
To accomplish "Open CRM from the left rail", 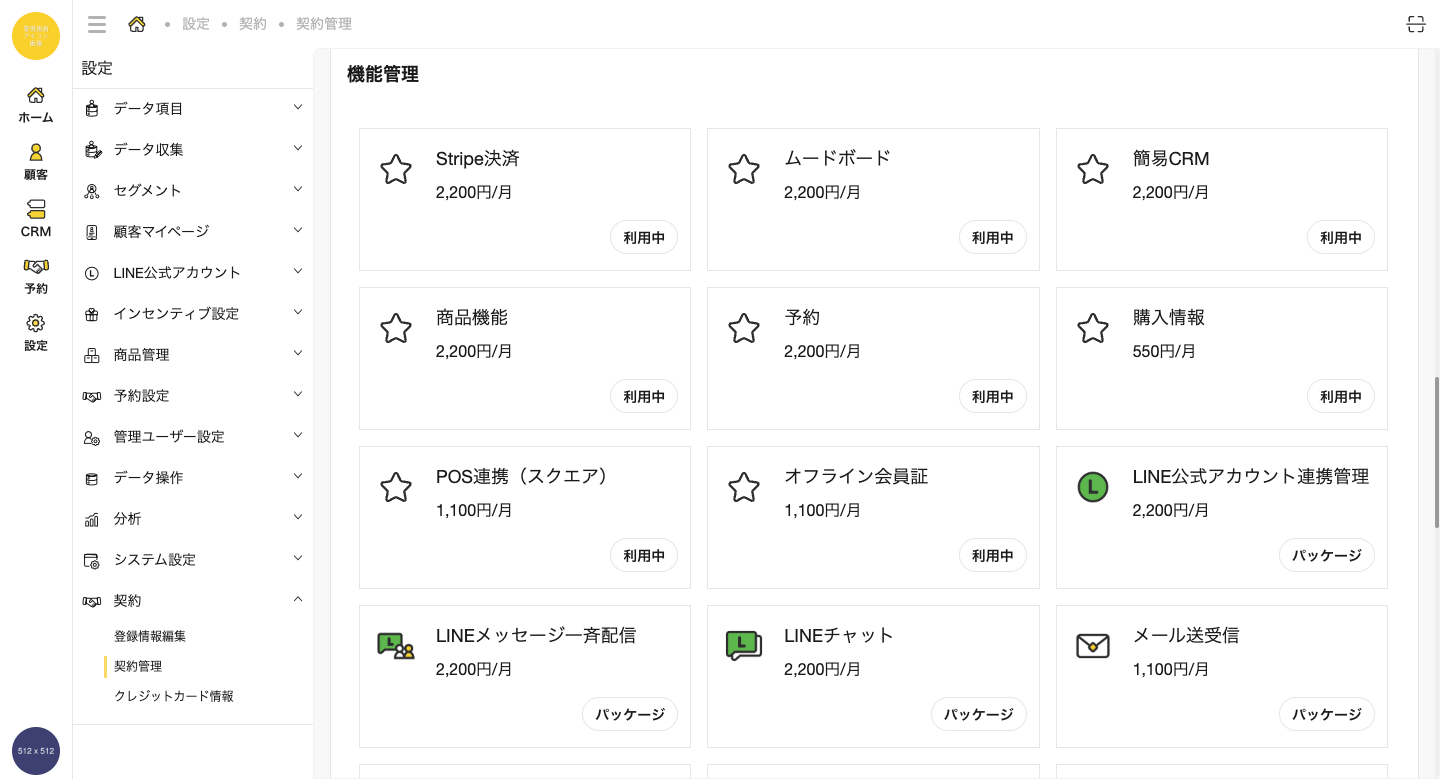I will pyautogui.click(x=36, y=218).
